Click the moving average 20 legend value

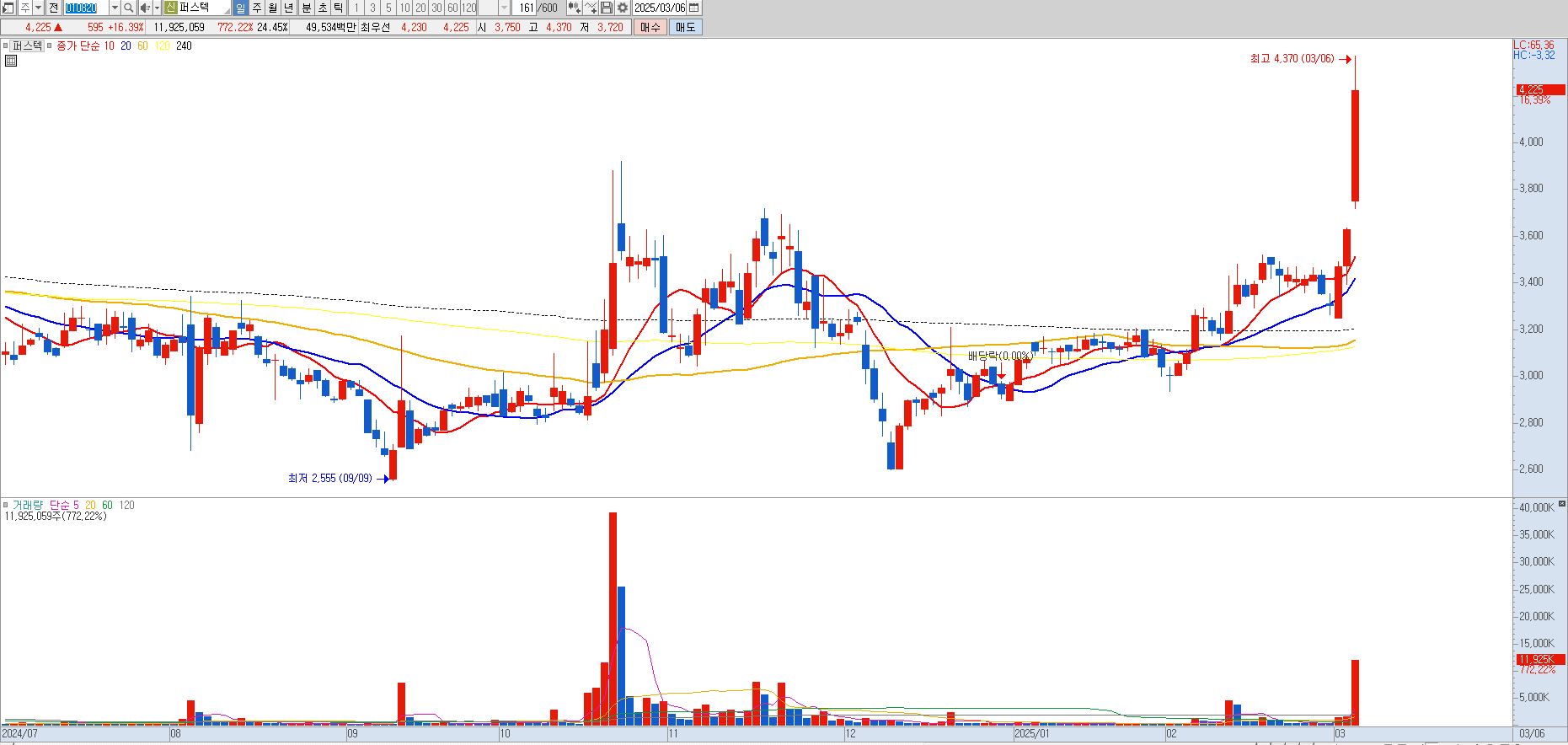[x=126, y=46]
